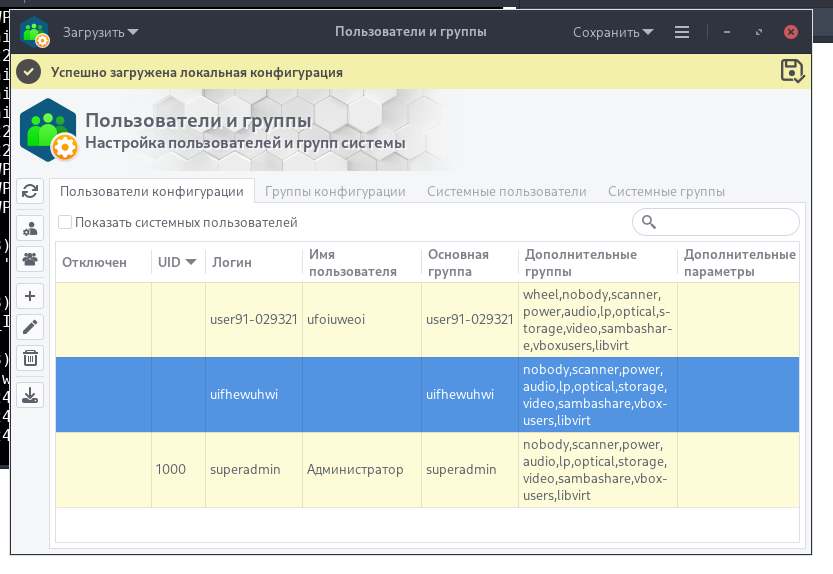Viewport: 833px width, 574px height.
Task: Click the download arrow icon in the sidebar
Action: 31,395
